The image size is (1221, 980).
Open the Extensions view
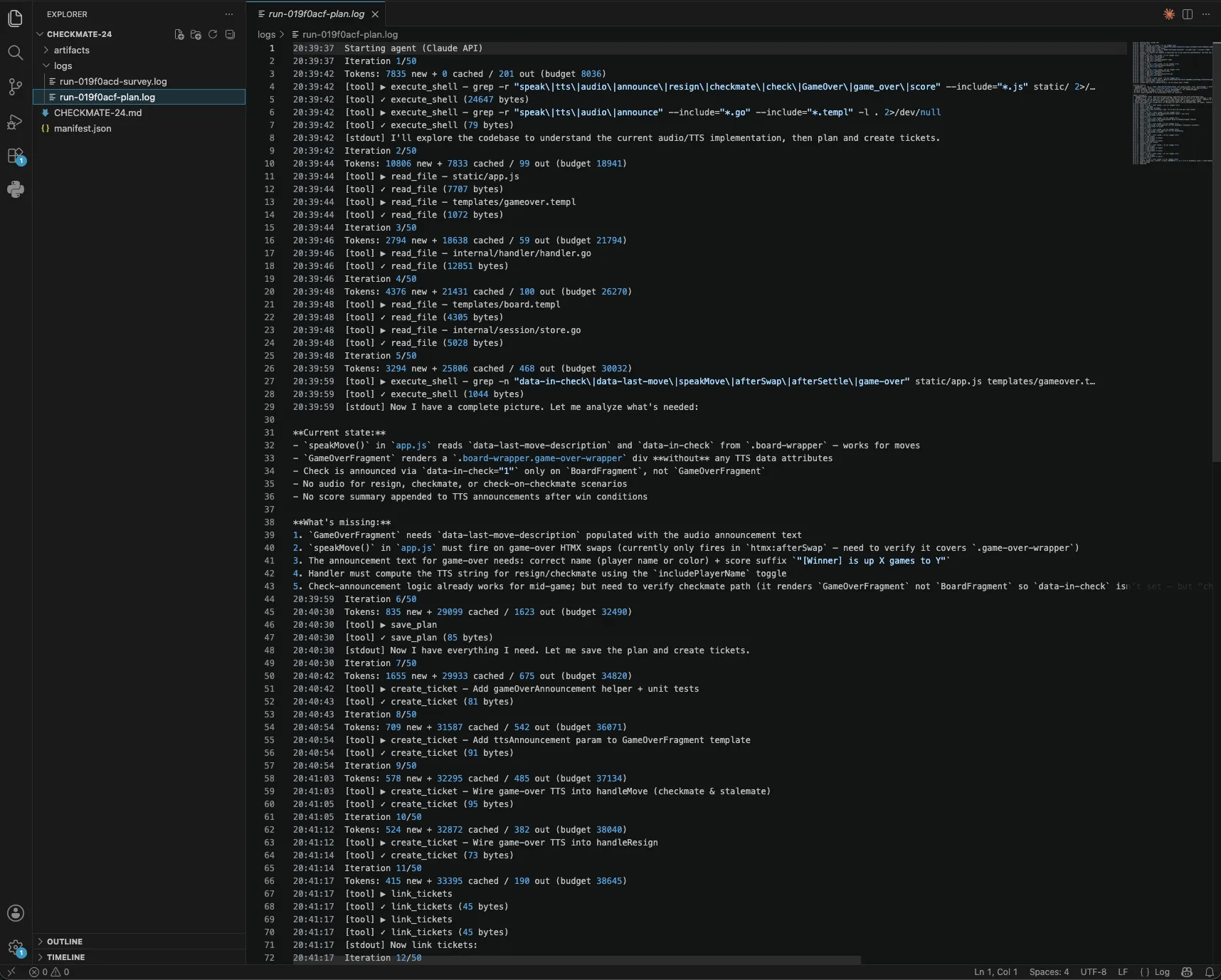click(x=15, y=156)
